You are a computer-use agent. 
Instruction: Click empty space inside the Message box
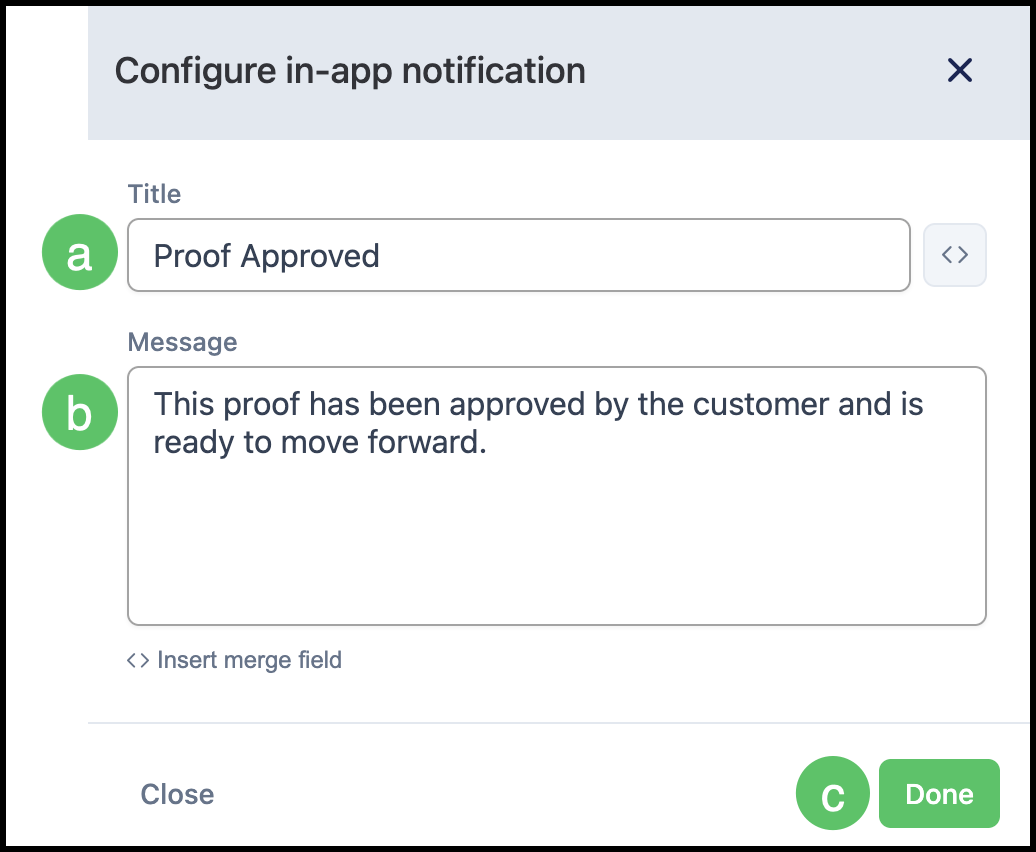coord(556,542)
